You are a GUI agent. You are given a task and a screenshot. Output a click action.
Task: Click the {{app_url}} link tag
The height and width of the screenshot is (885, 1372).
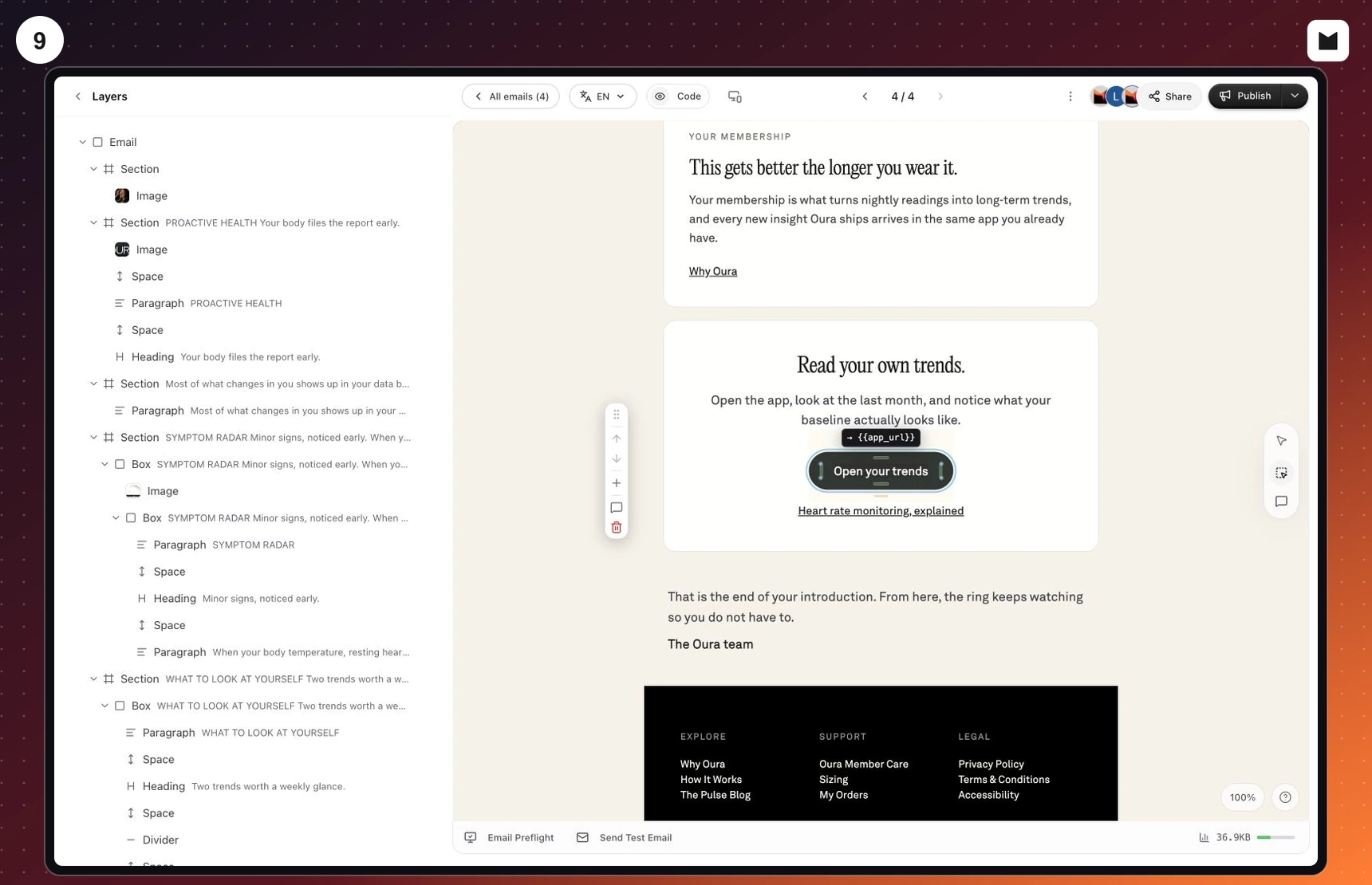click(881, 438)
